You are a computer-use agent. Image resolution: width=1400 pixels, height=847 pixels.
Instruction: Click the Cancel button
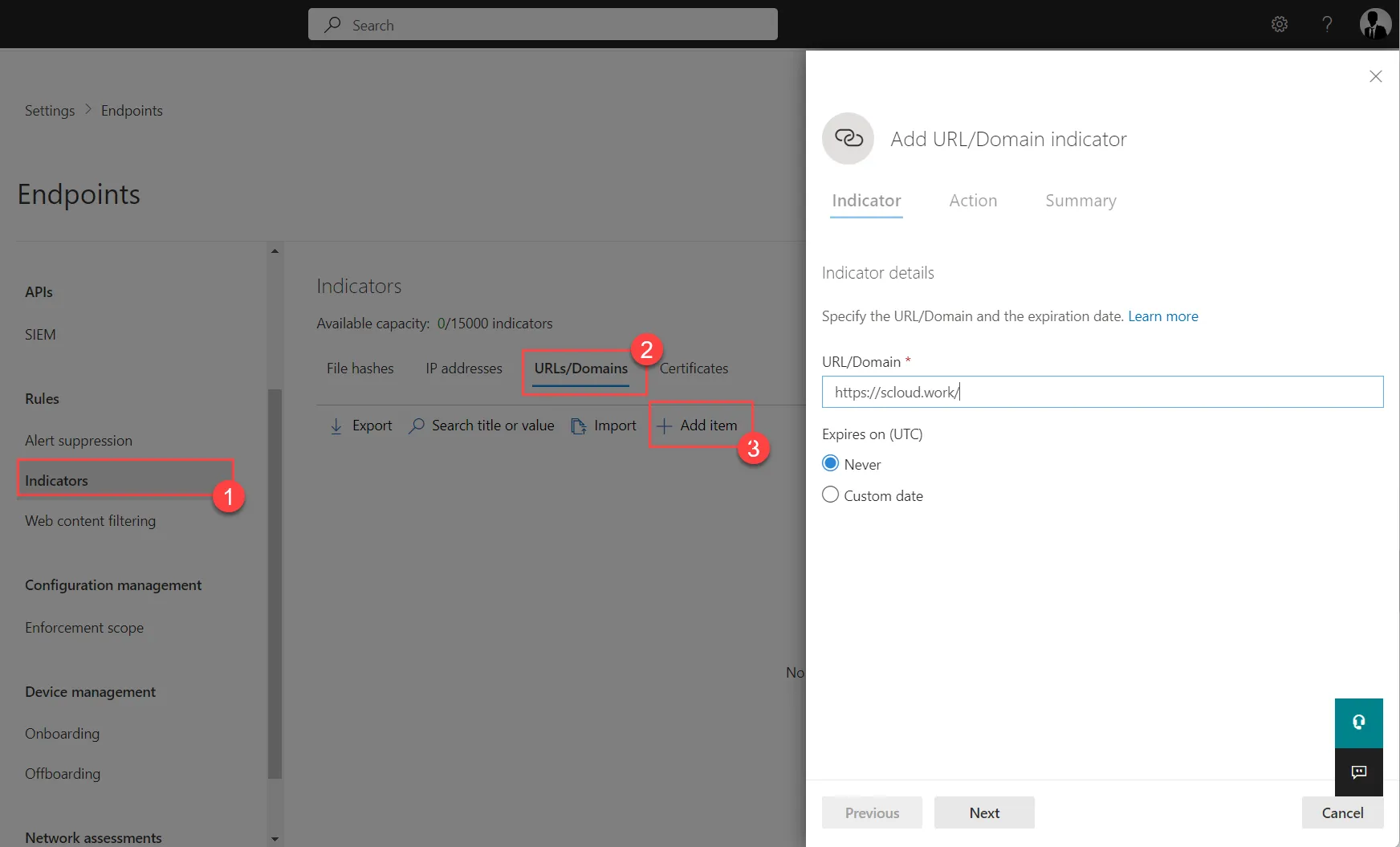click(1342, 812)
